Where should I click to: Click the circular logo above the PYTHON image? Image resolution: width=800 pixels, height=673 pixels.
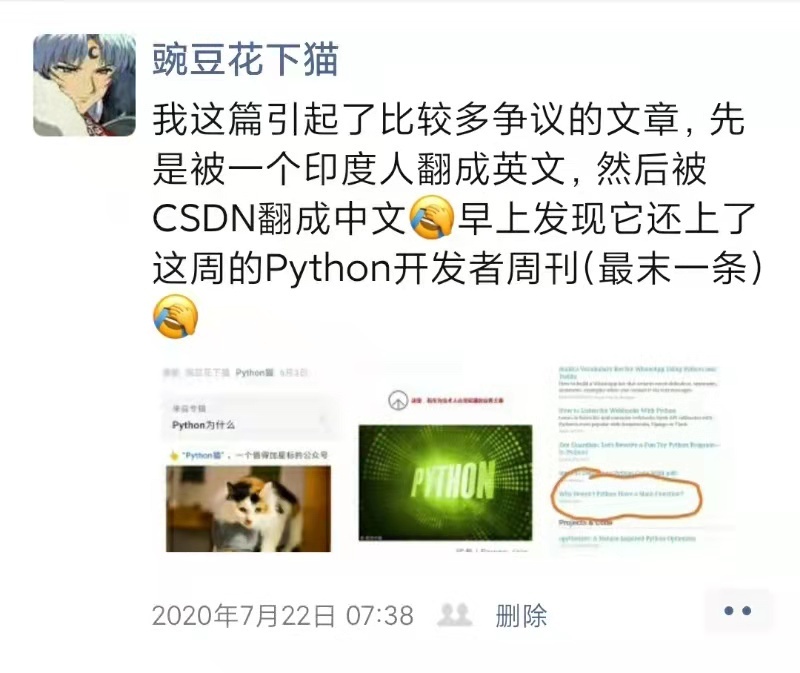coord(397,401)
